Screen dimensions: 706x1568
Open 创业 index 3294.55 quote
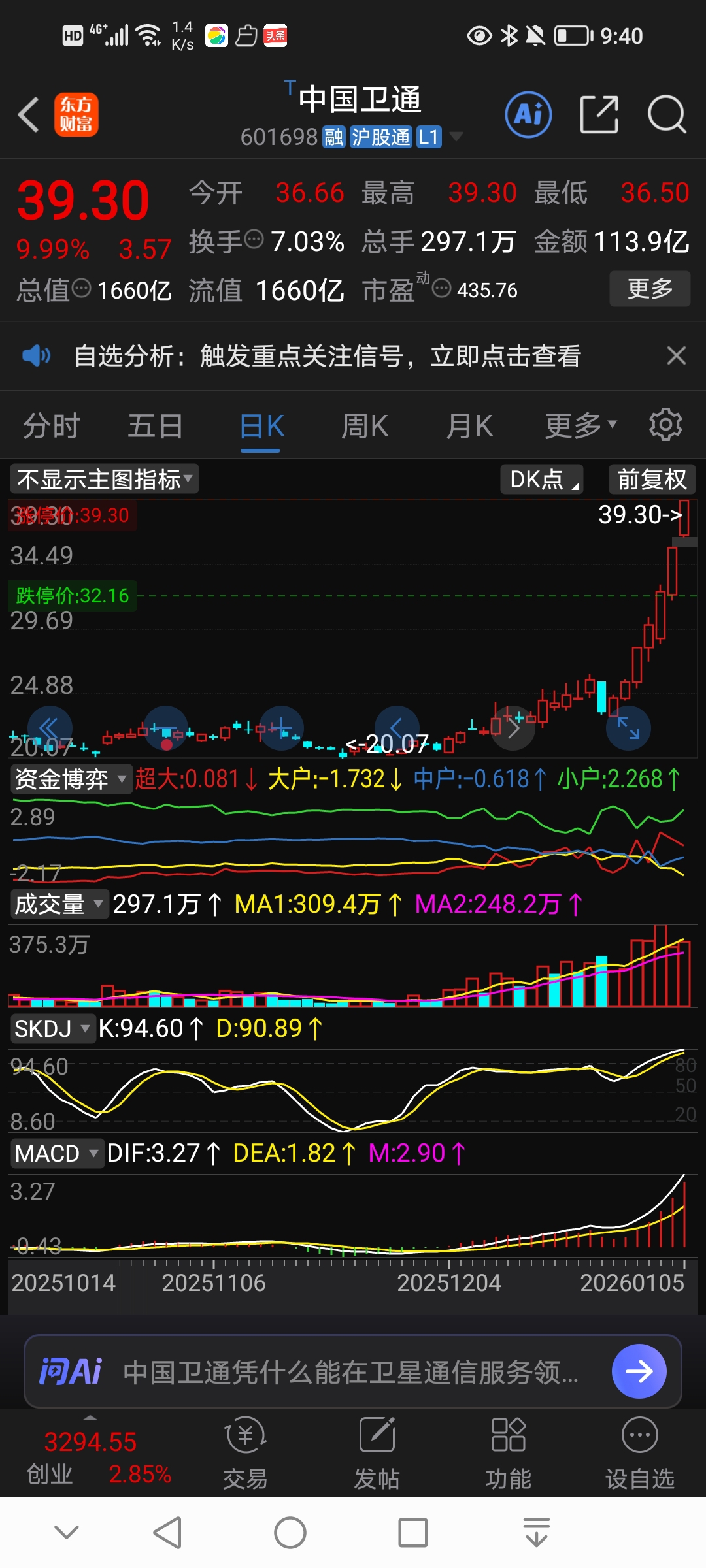click(98, 1458)
